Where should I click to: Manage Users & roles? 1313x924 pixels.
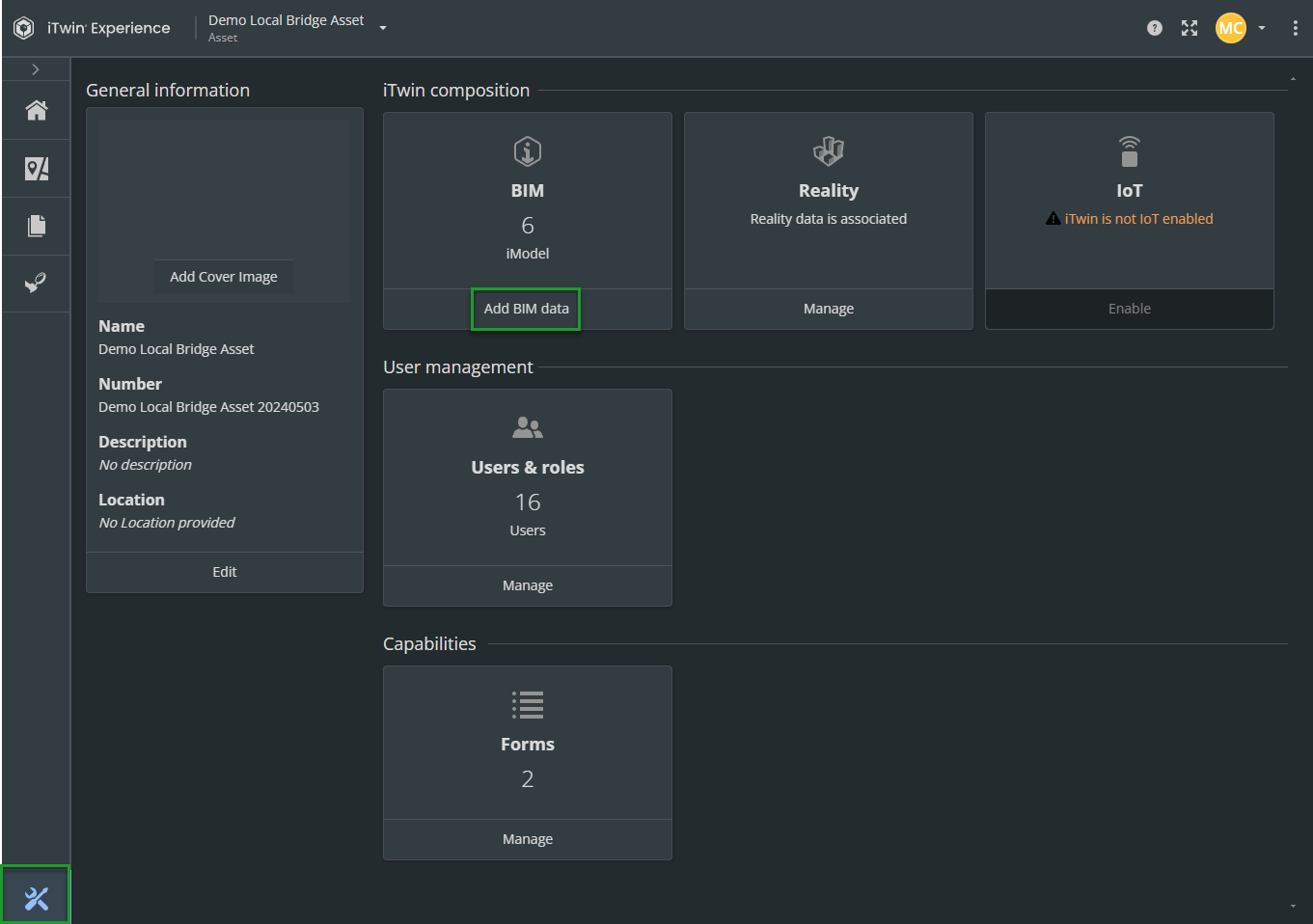[x=527, y=585]
